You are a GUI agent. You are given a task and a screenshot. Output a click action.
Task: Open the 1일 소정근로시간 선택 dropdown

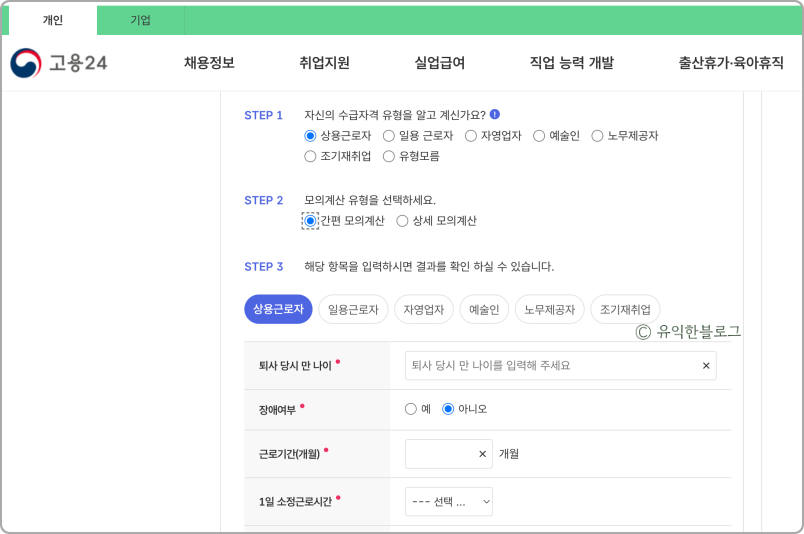(449, 502)
